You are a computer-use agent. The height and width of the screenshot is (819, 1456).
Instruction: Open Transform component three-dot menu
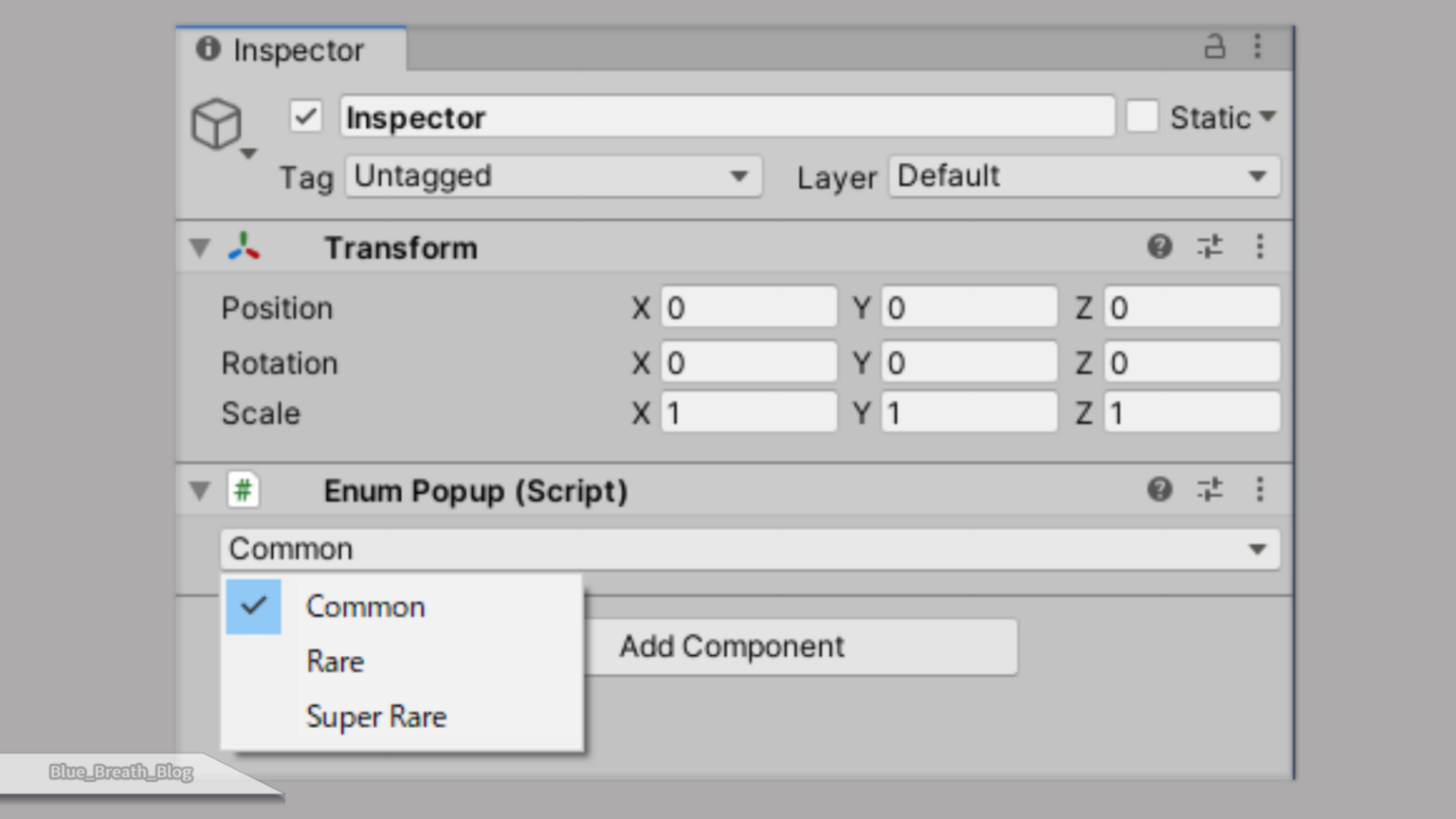point(1260,247)
